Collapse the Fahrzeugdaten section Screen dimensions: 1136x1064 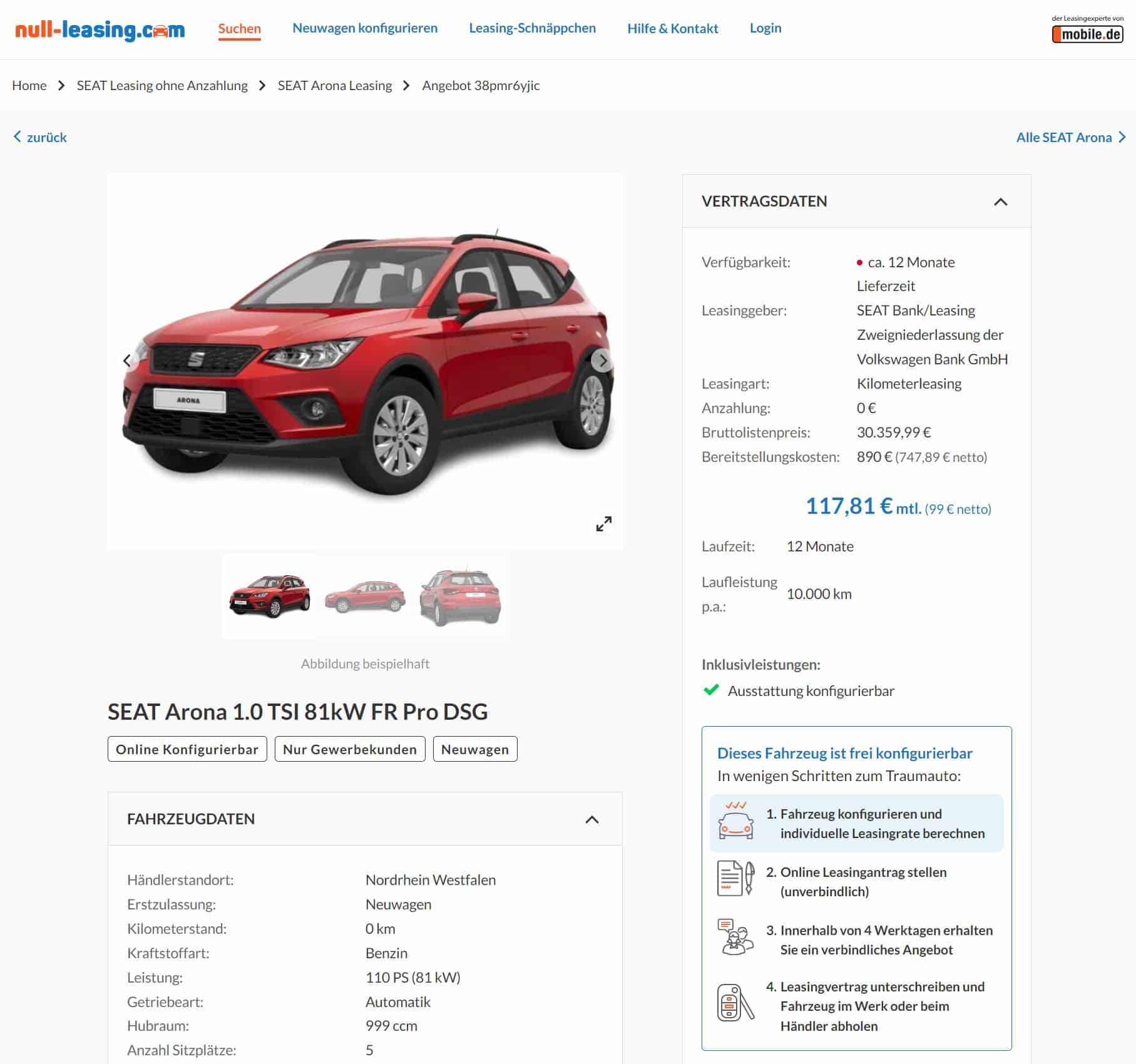[591, 819]
